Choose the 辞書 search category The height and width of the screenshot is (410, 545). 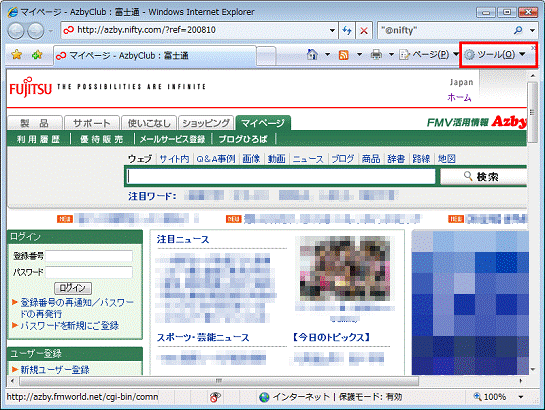coord(396,159)
